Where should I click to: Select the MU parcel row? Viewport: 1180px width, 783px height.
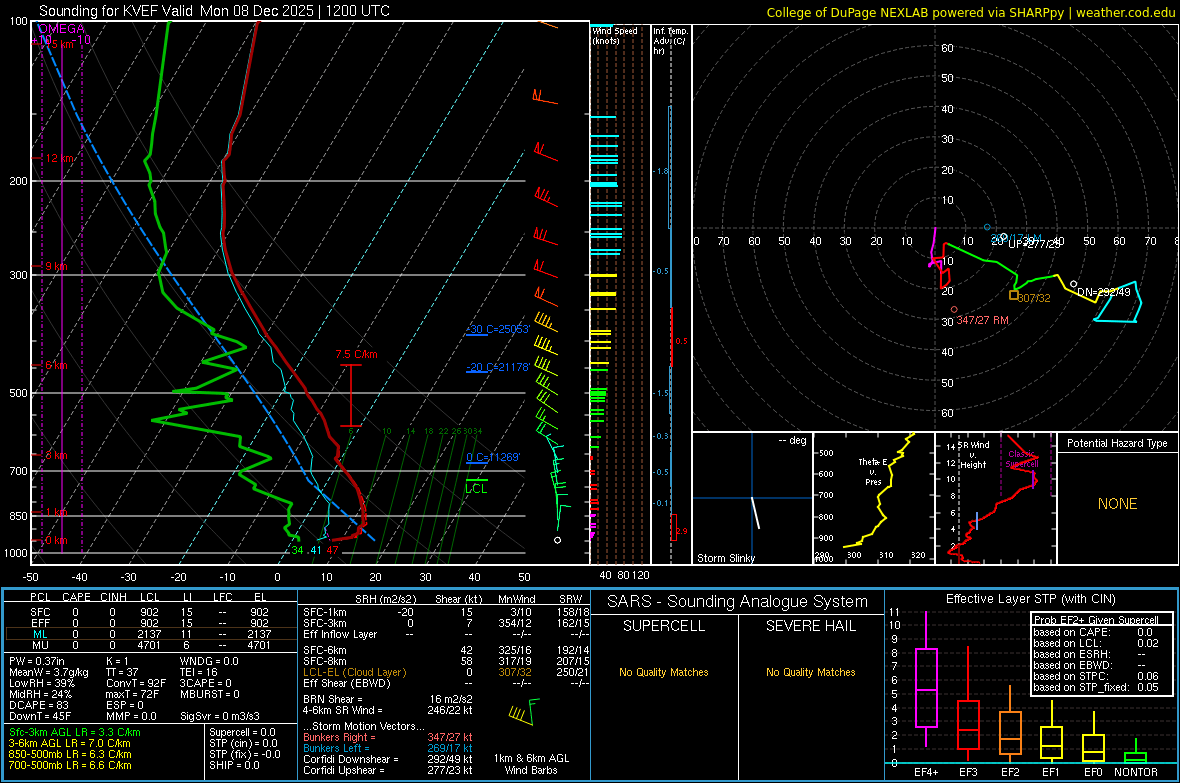(150, 645)
